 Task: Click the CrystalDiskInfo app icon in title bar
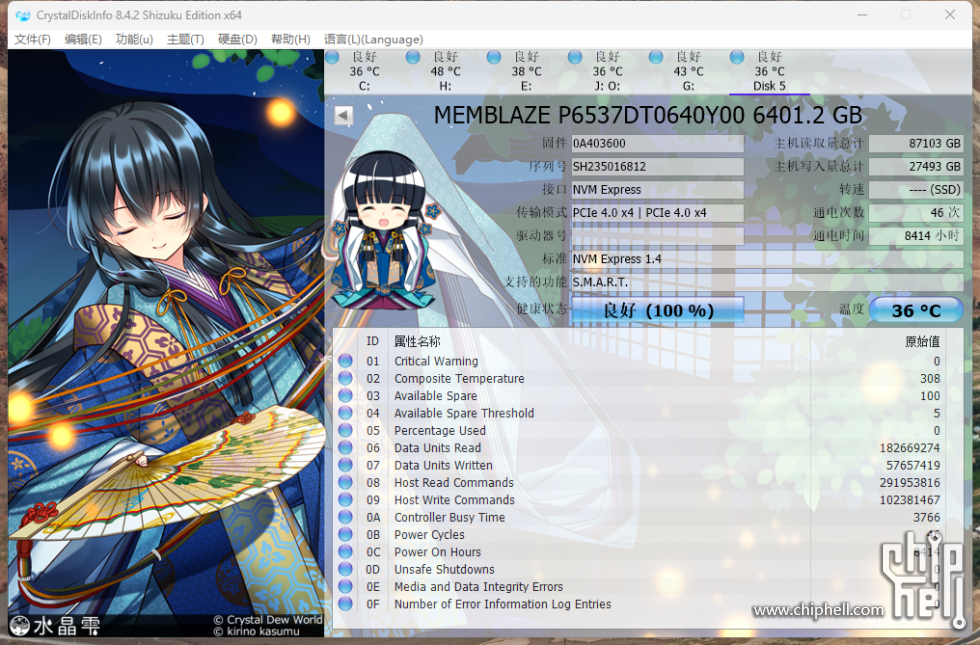click(x=22, y=15)
